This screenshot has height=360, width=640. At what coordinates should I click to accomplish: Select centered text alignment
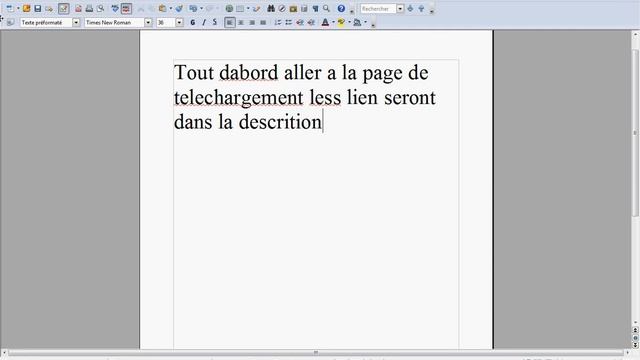tap(241, 22)
